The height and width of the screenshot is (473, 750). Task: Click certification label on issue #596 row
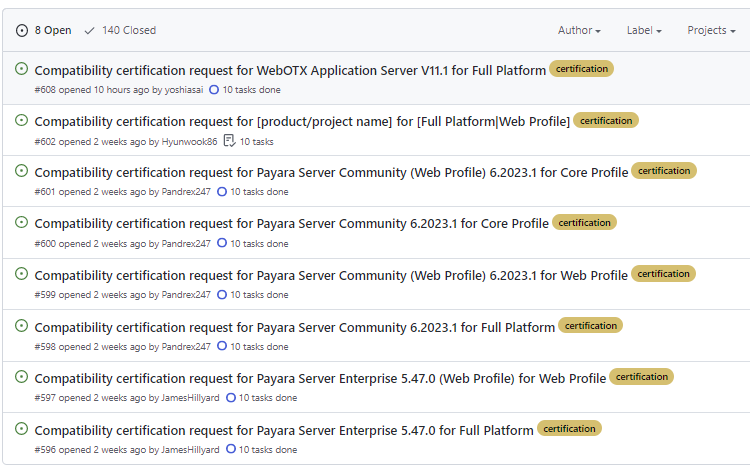pos(569,429)
